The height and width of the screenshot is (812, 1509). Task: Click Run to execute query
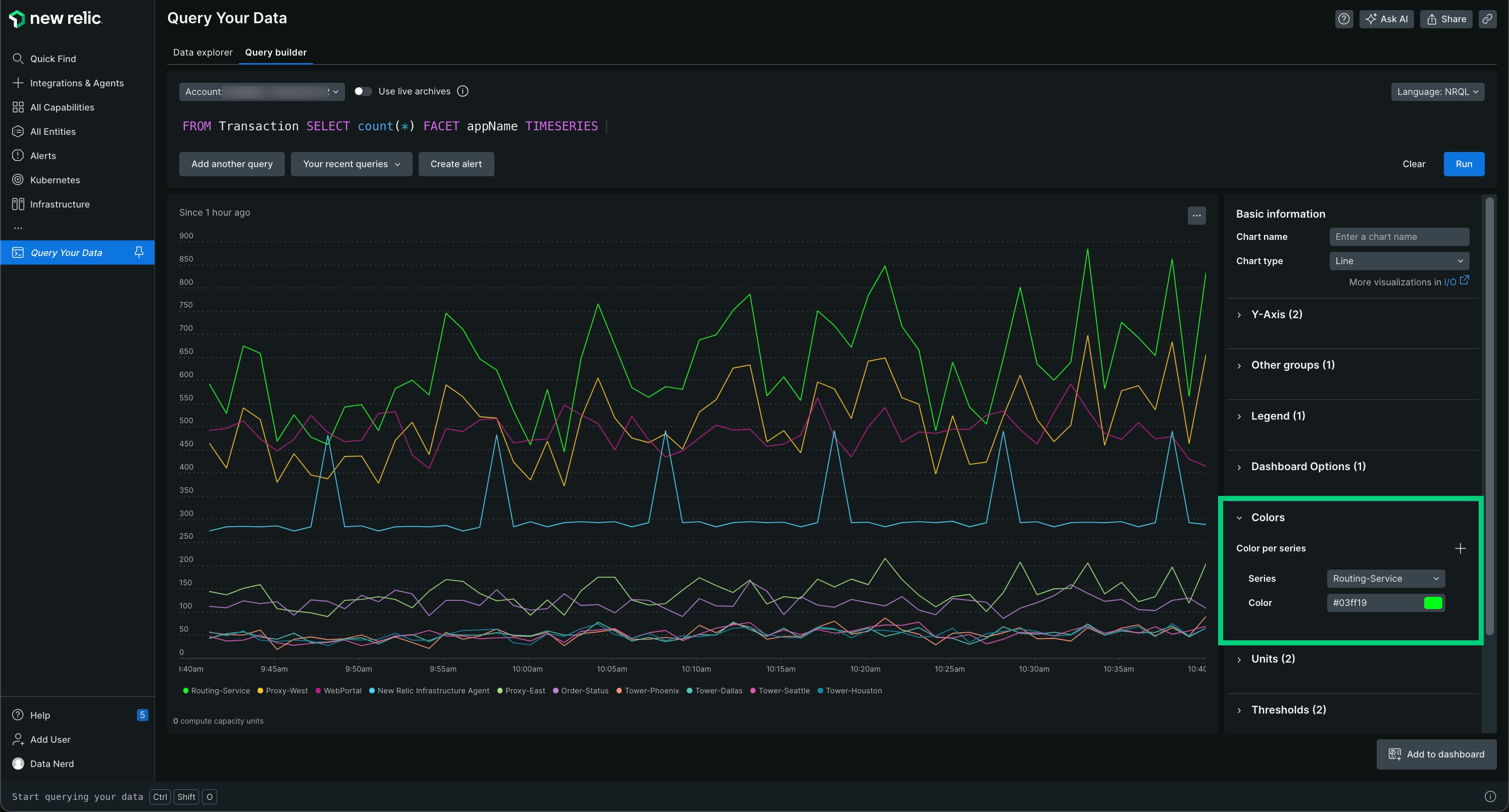pos(1463,163)
